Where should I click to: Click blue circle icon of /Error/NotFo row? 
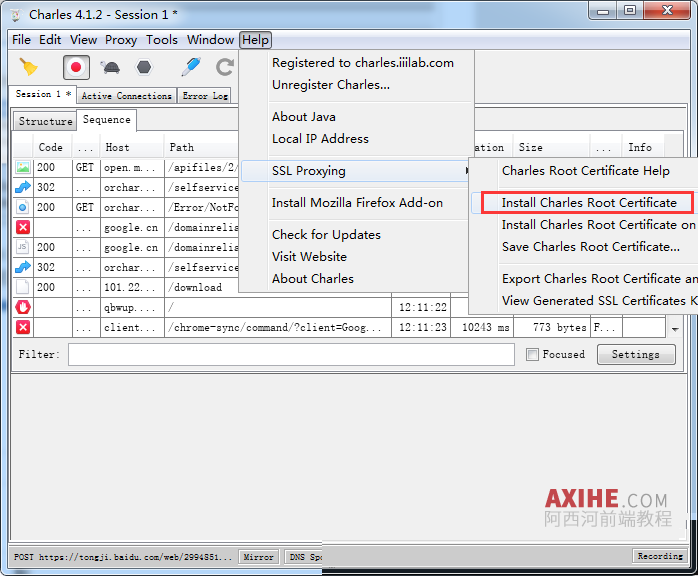[x=23, y=207]
